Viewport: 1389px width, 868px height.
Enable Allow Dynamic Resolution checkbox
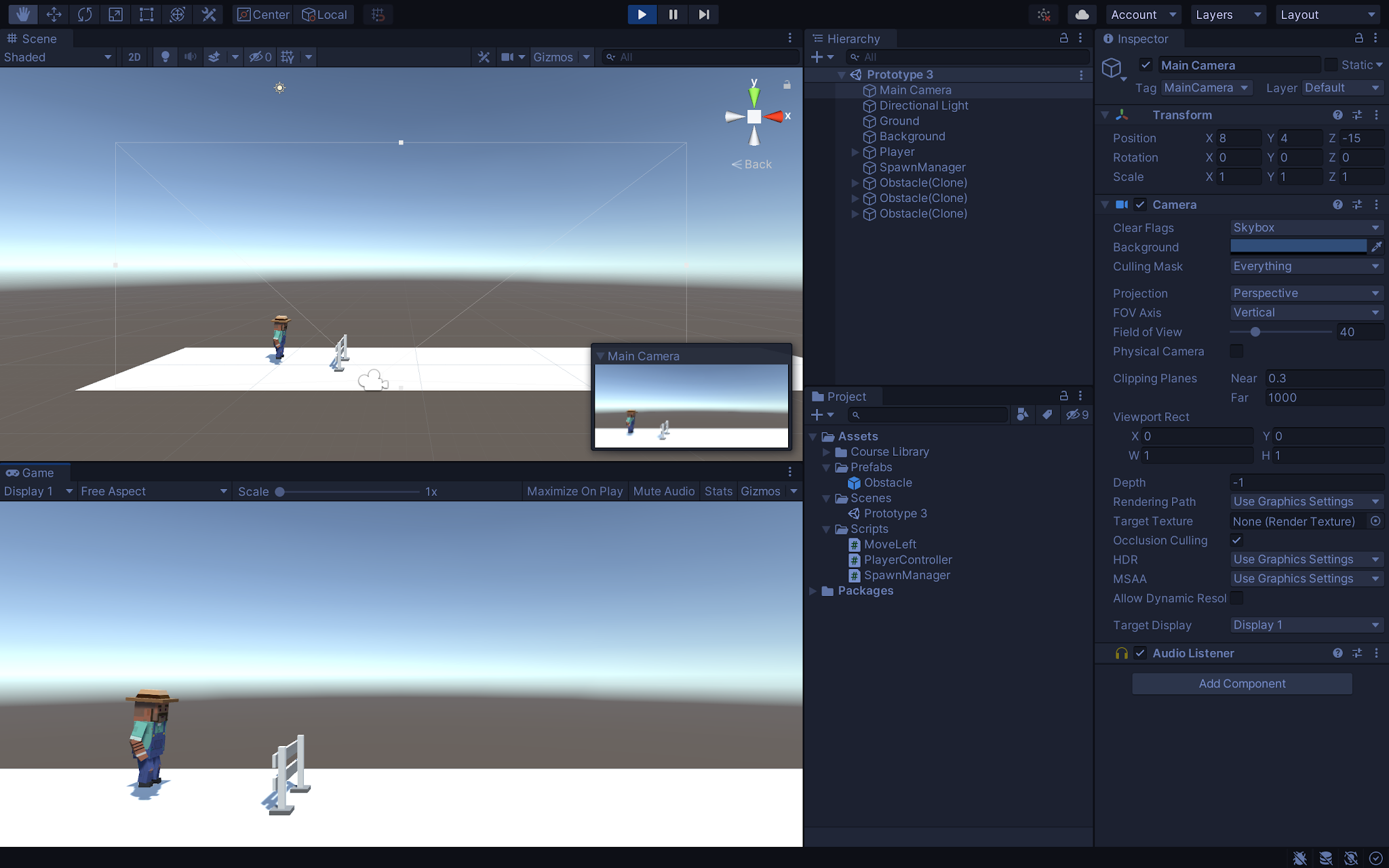[1236, 598]
